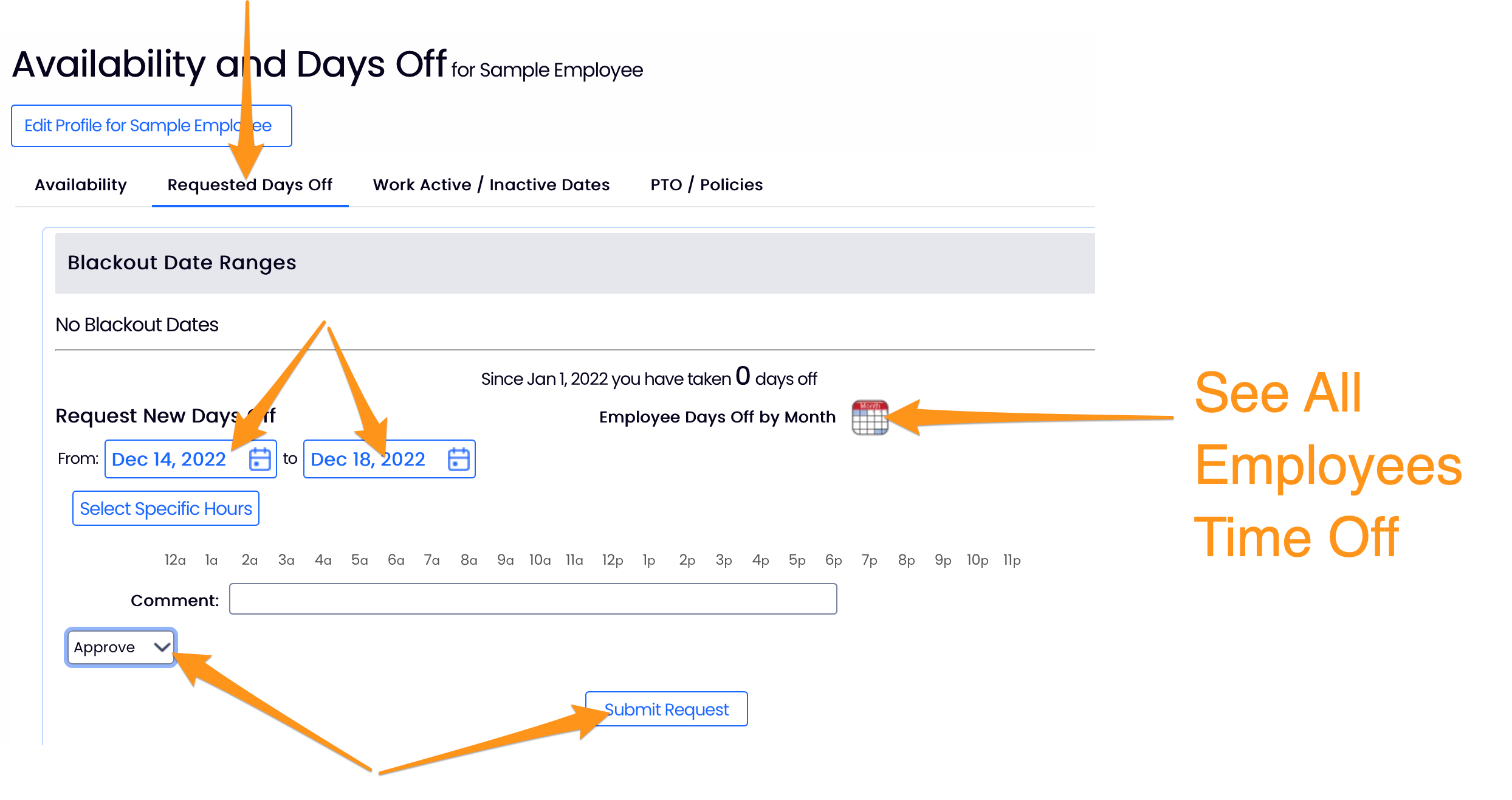
Task: Click the 12p marker on hours timeline
Action: point(613,560)
